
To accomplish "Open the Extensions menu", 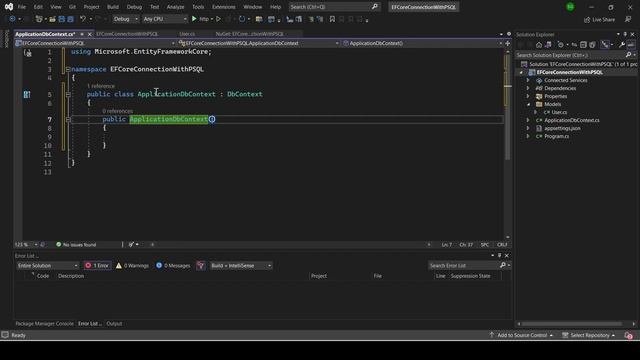I will tap(223, 7).
